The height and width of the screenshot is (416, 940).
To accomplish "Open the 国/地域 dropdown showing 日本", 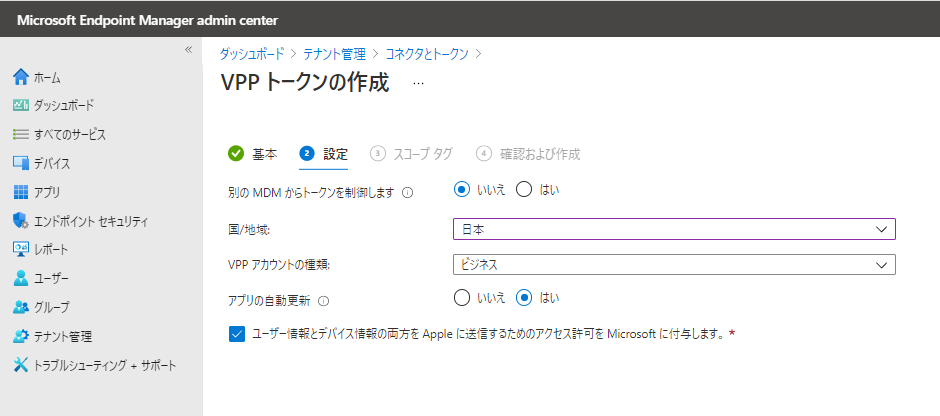I will [674, 229].
